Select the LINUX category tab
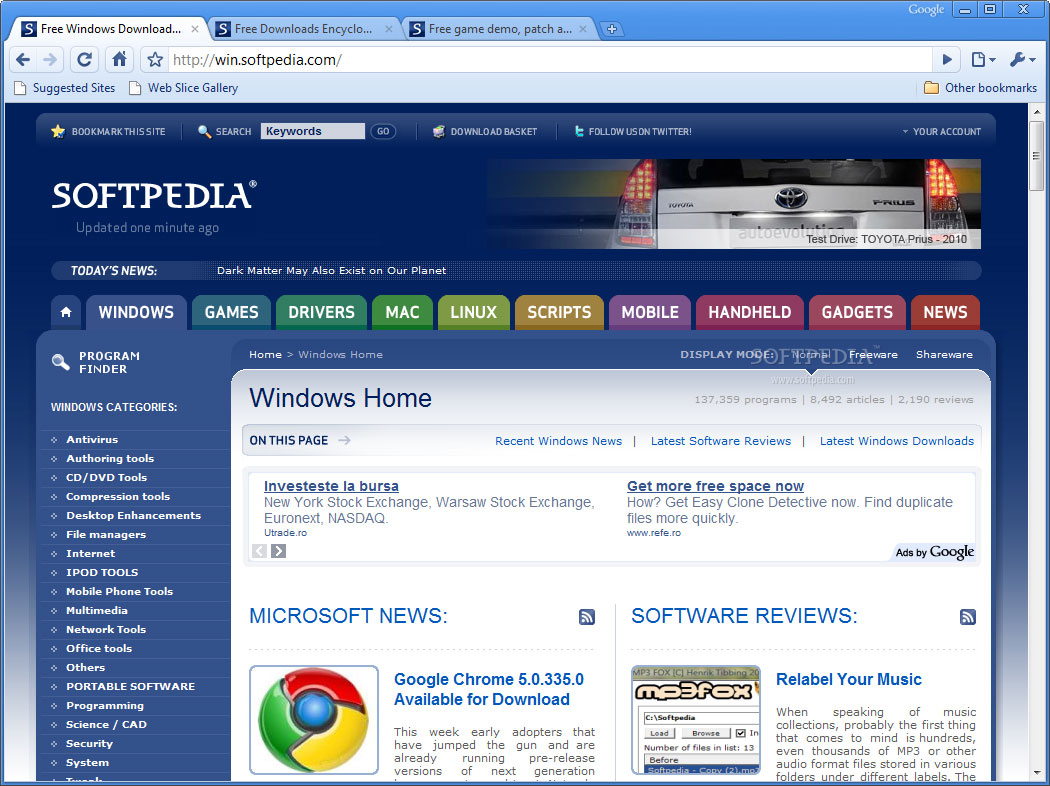Viewport: 1050px width, 786px height. pos(473,312)
